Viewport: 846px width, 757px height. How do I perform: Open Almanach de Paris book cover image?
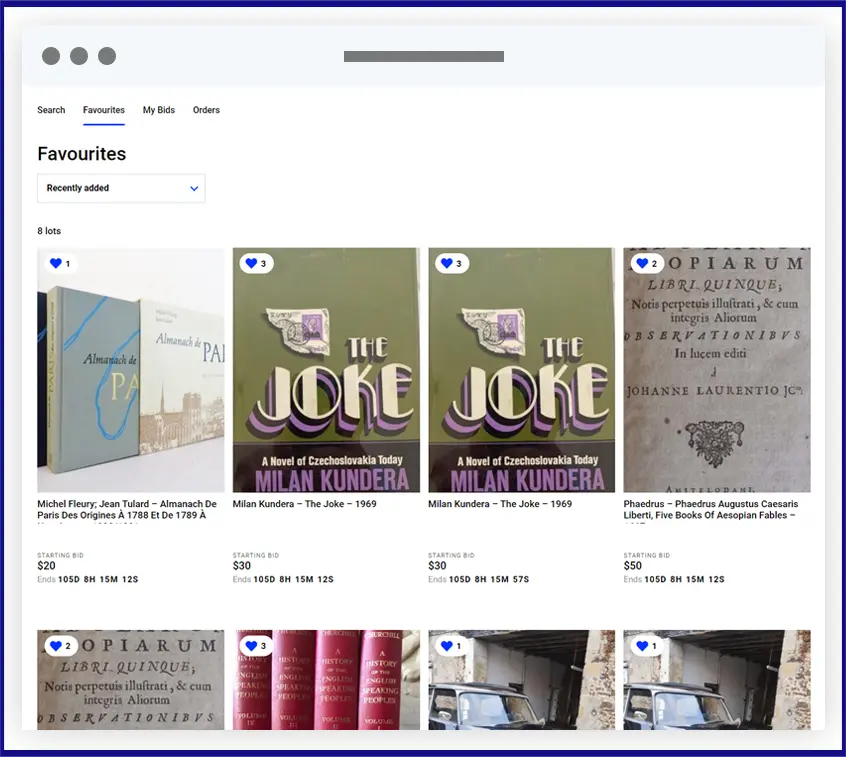point(131,370)
